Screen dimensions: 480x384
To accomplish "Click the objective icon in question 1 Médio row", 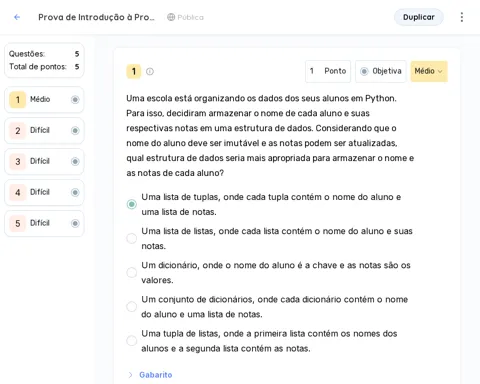I will pyautogui.click(x=75, y=99).
